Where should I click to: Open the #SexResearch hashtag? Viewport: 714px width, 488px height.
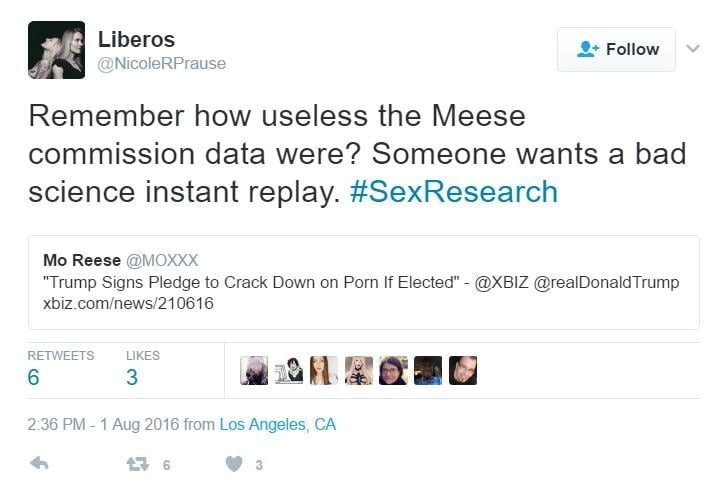point(454,191)
